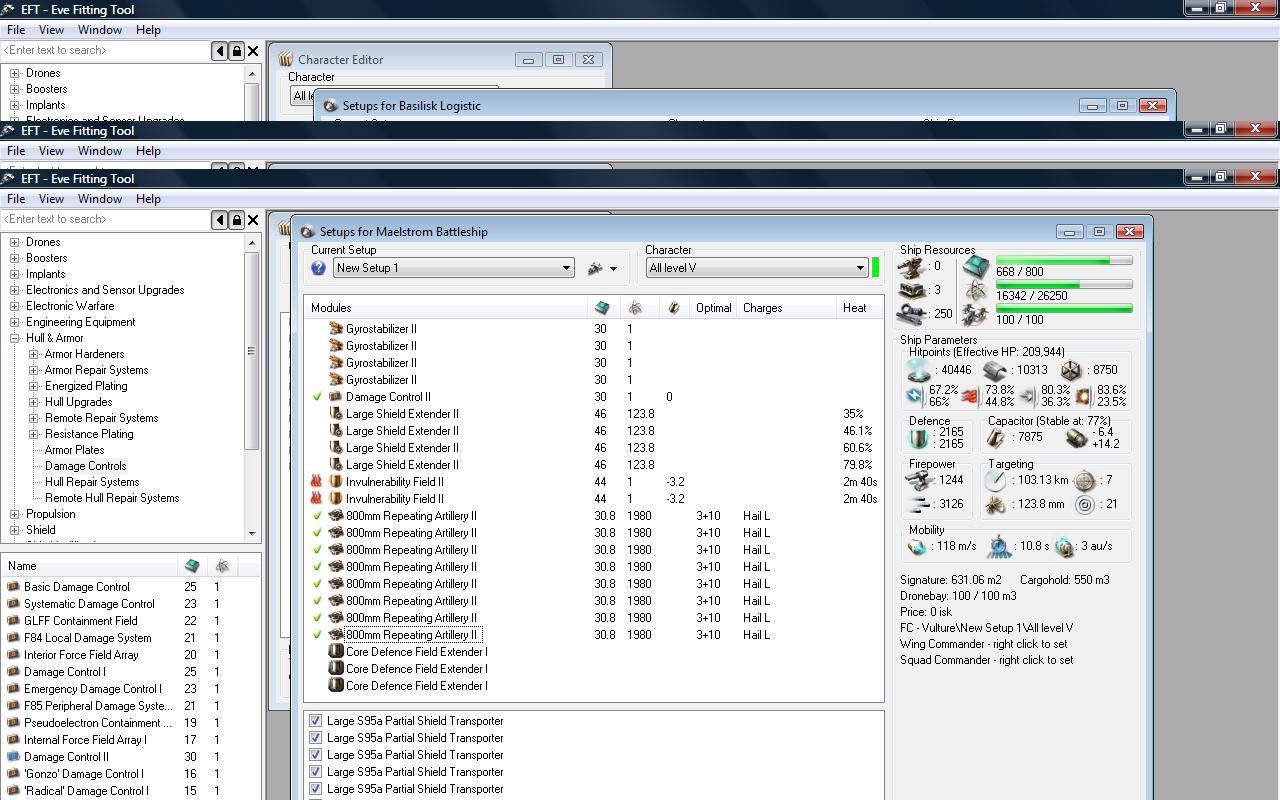Open the View menu in the front EFT window
Image resolution: width=1280 pixels, height=800 pixels.
[x=51, y=199]
